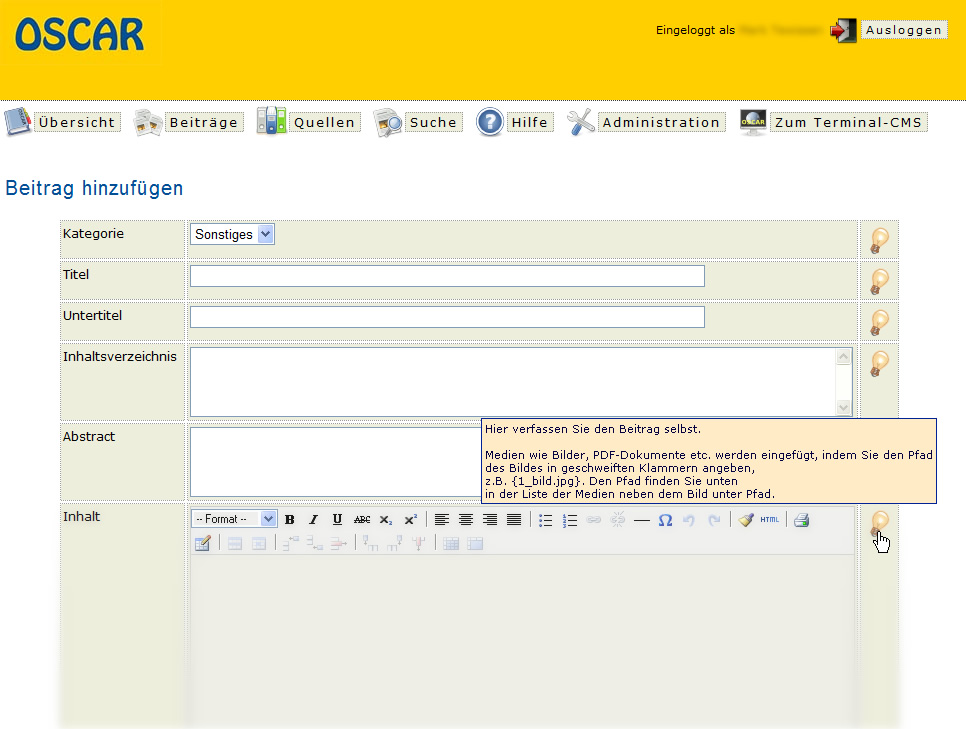
Task: Toggle bold formatting in the Inhalt editor
Action: click(289, 520)
